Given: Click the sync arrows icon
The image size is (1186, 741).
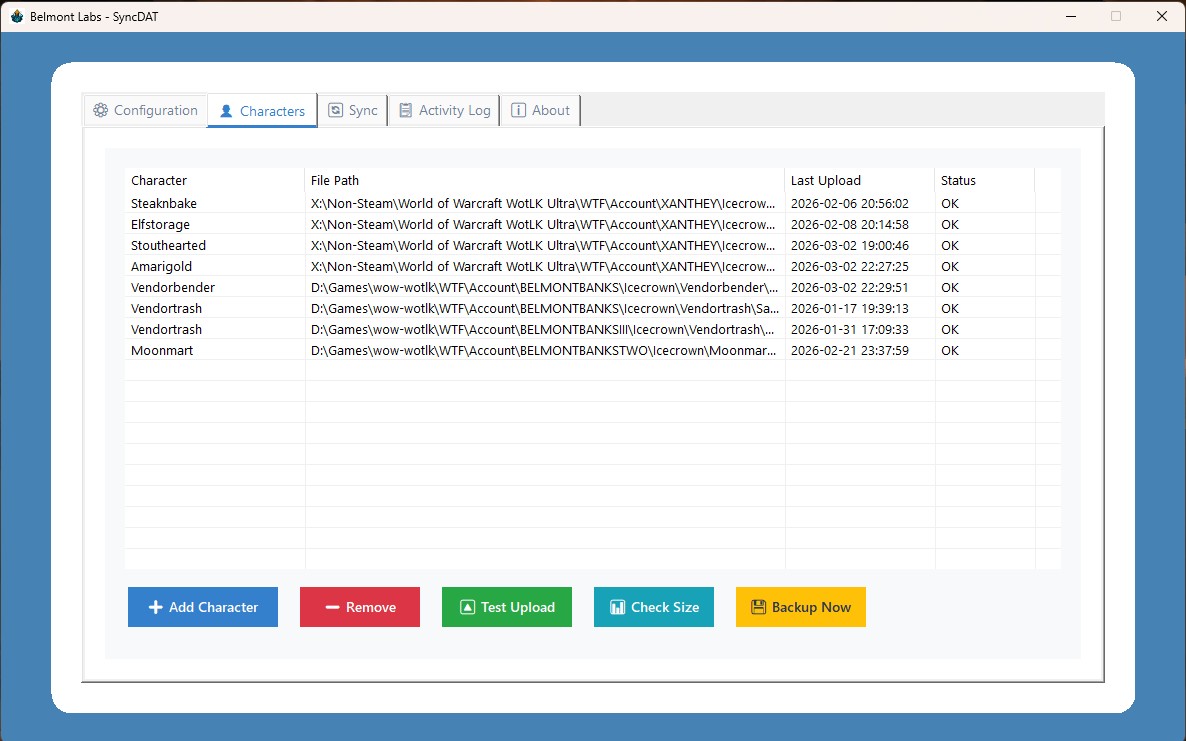Looking at the screenshot, I should pos(336,111).
